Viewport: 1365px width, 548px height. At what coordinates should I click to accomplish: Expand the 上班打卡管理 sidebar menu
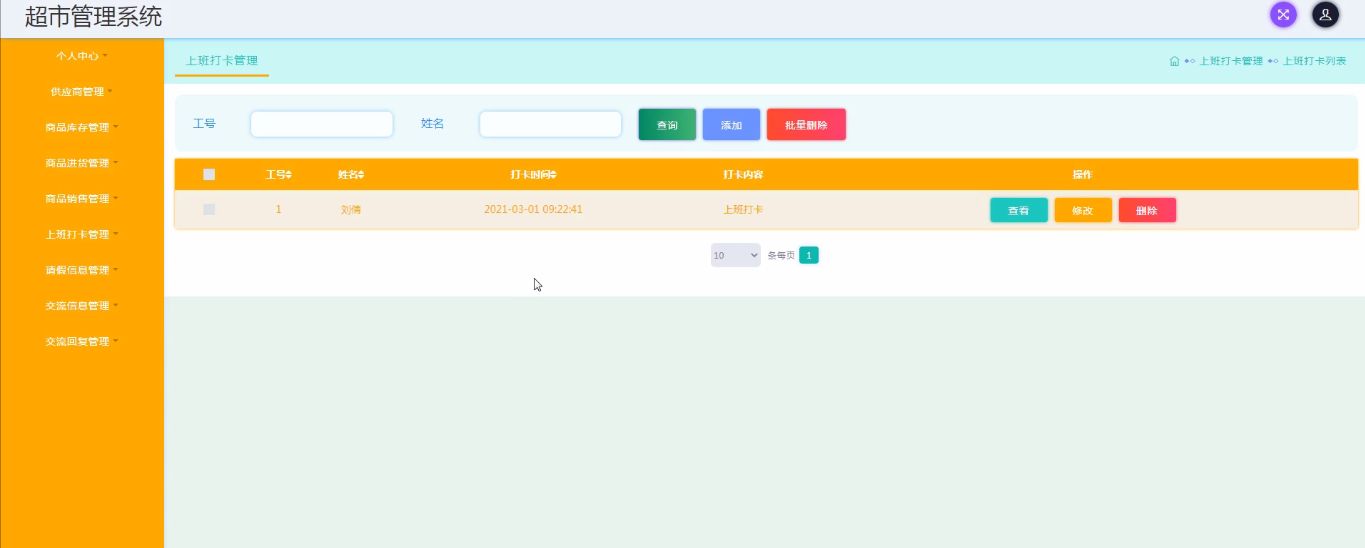click(x=82, y=235)
